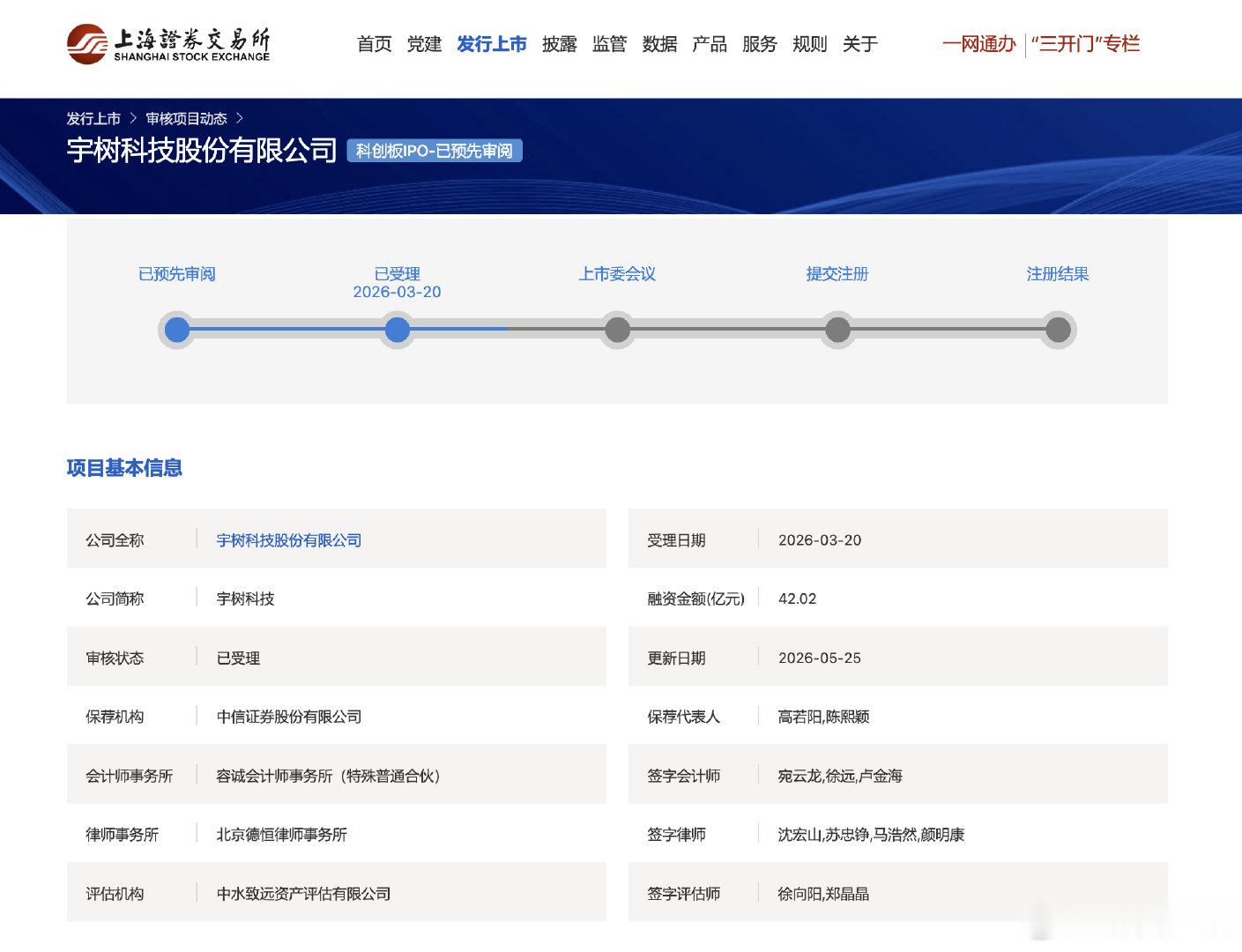Go to the 服务 menu
Screen dimensions: 1242x952
(x=760, y=44)
